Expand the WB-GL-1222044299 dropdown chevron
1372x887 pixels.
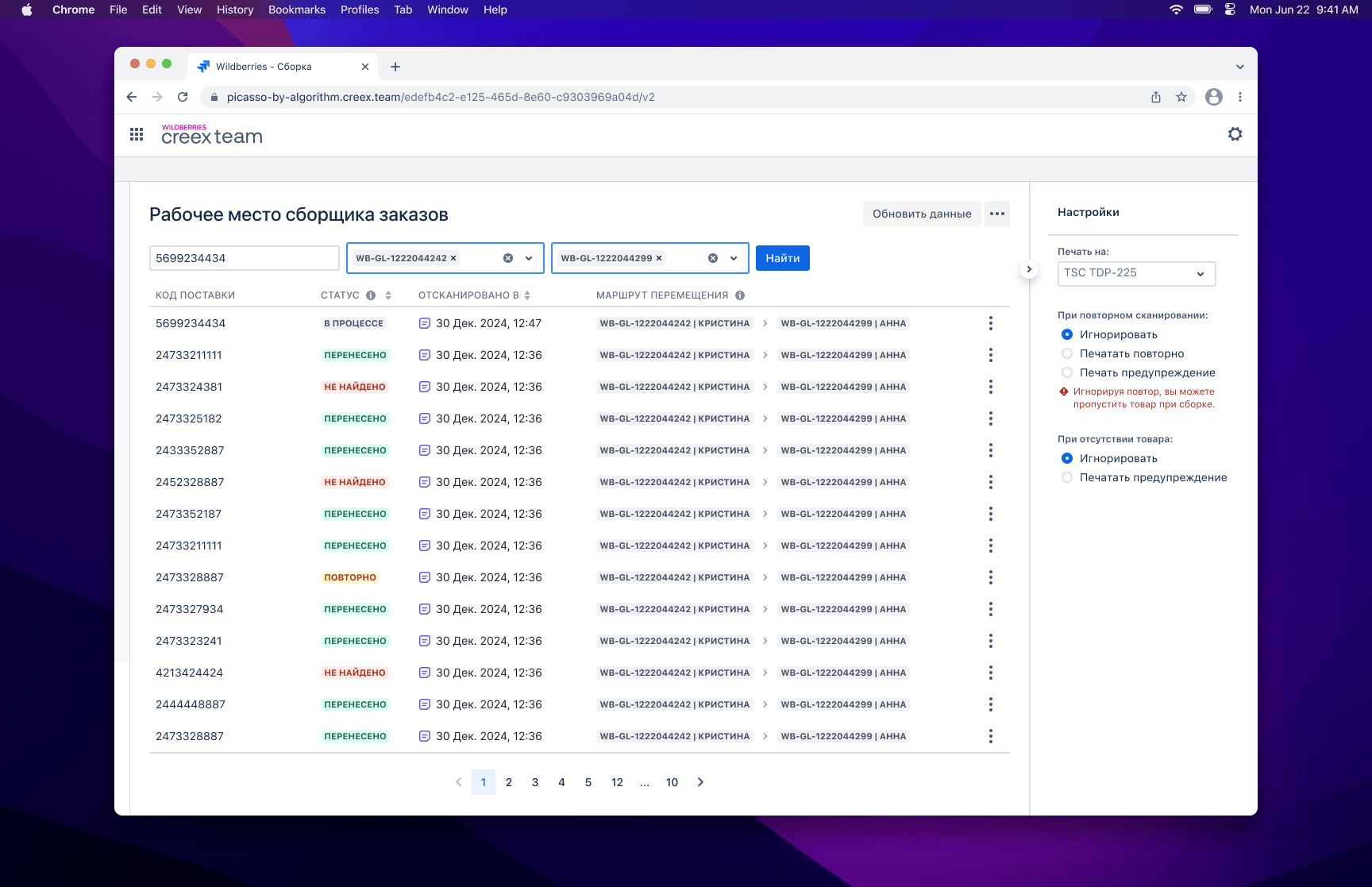coord(734,258)
